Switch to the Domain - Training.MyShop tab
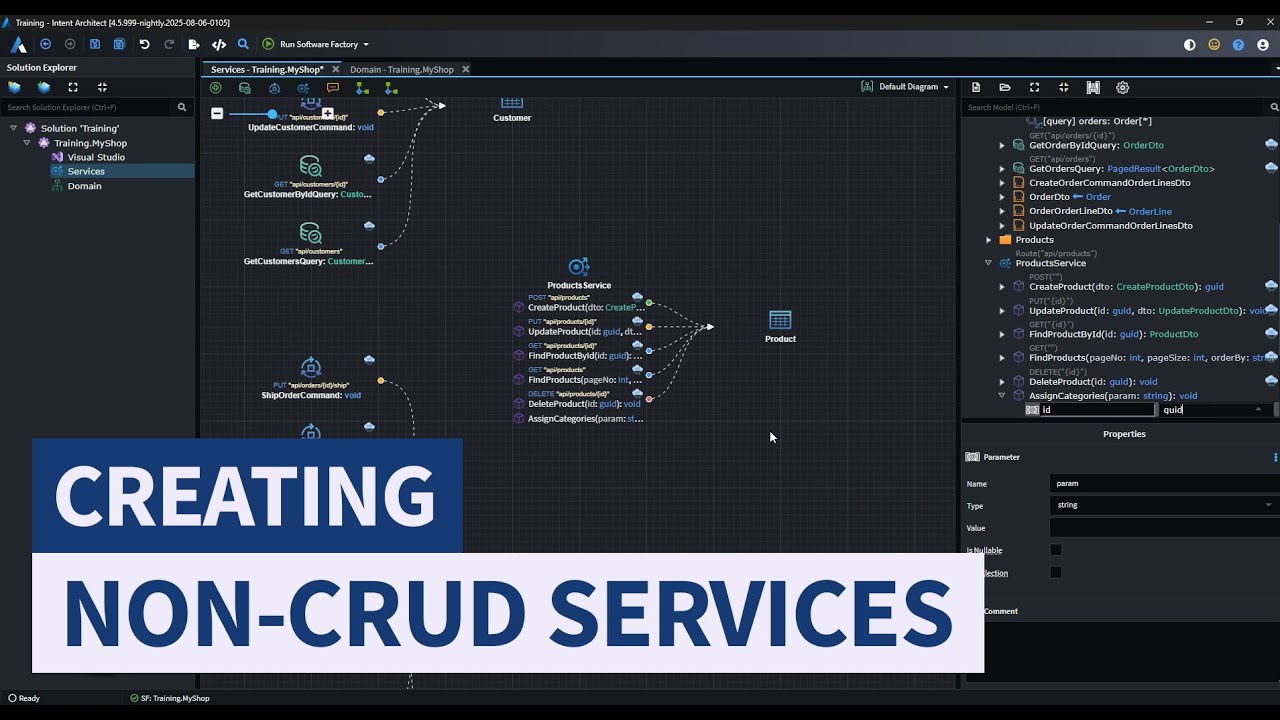 click(402, 69)
